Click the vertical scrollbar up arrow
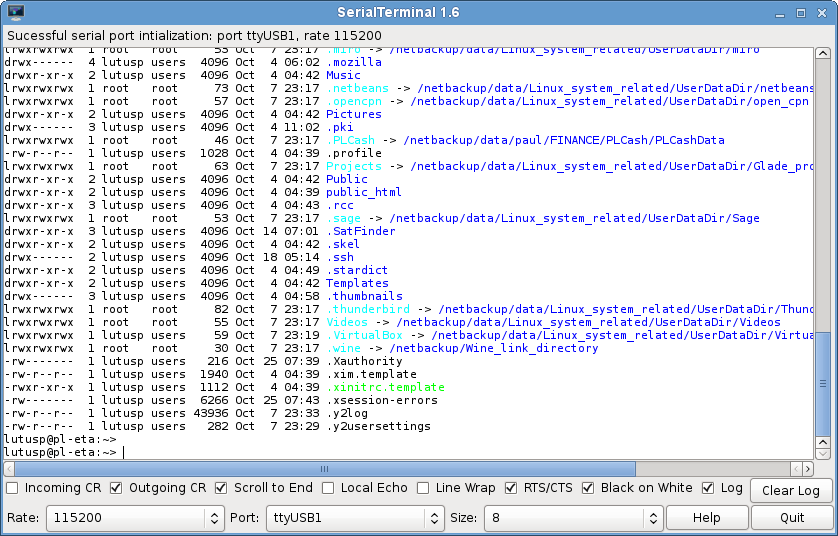Screen dimensions: 838x536 [822, 53]
